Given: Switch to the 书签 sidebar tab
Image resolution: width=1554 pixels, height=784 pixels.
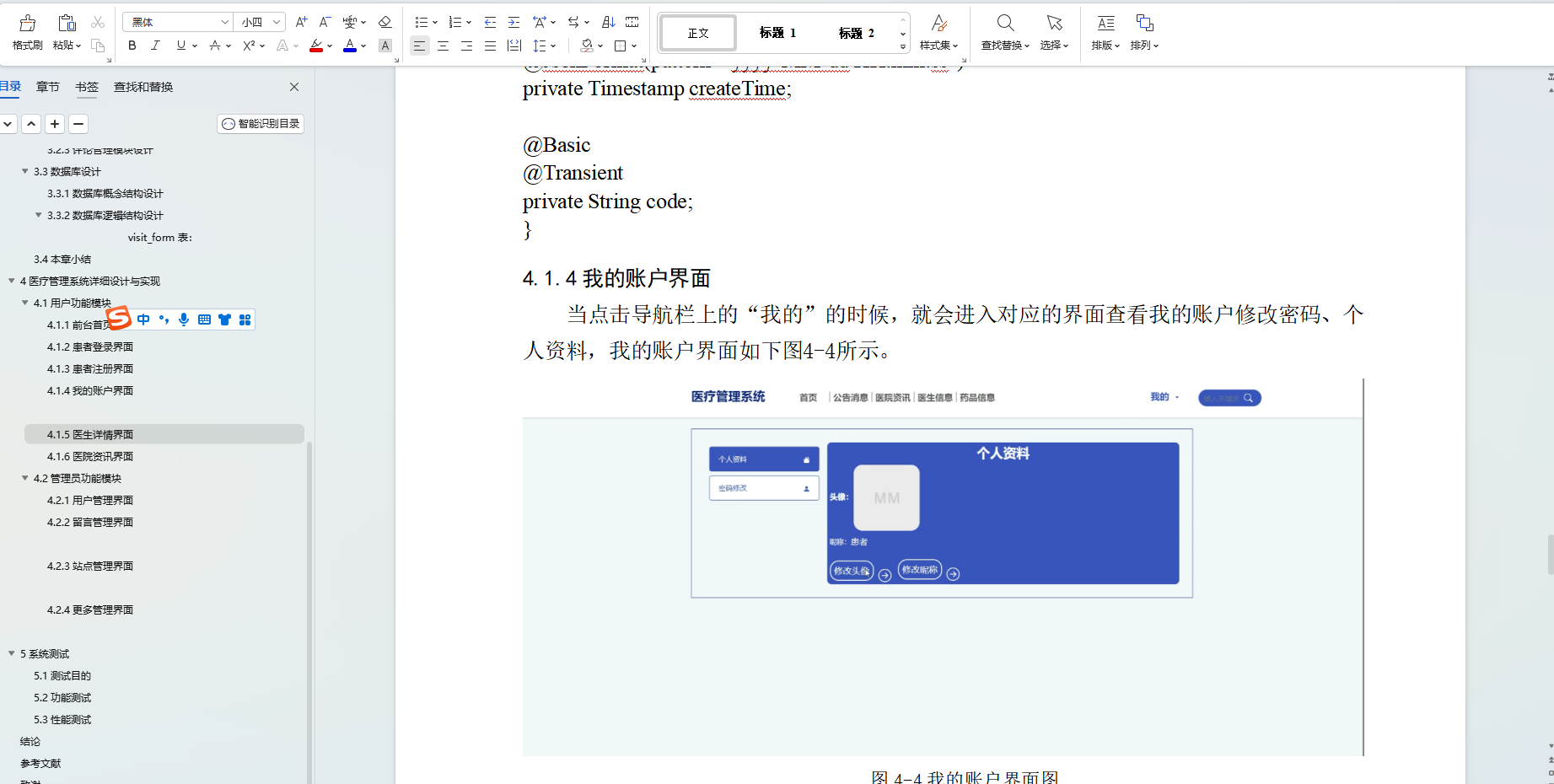Looking at the screenshot, I should tap(87, 86).
